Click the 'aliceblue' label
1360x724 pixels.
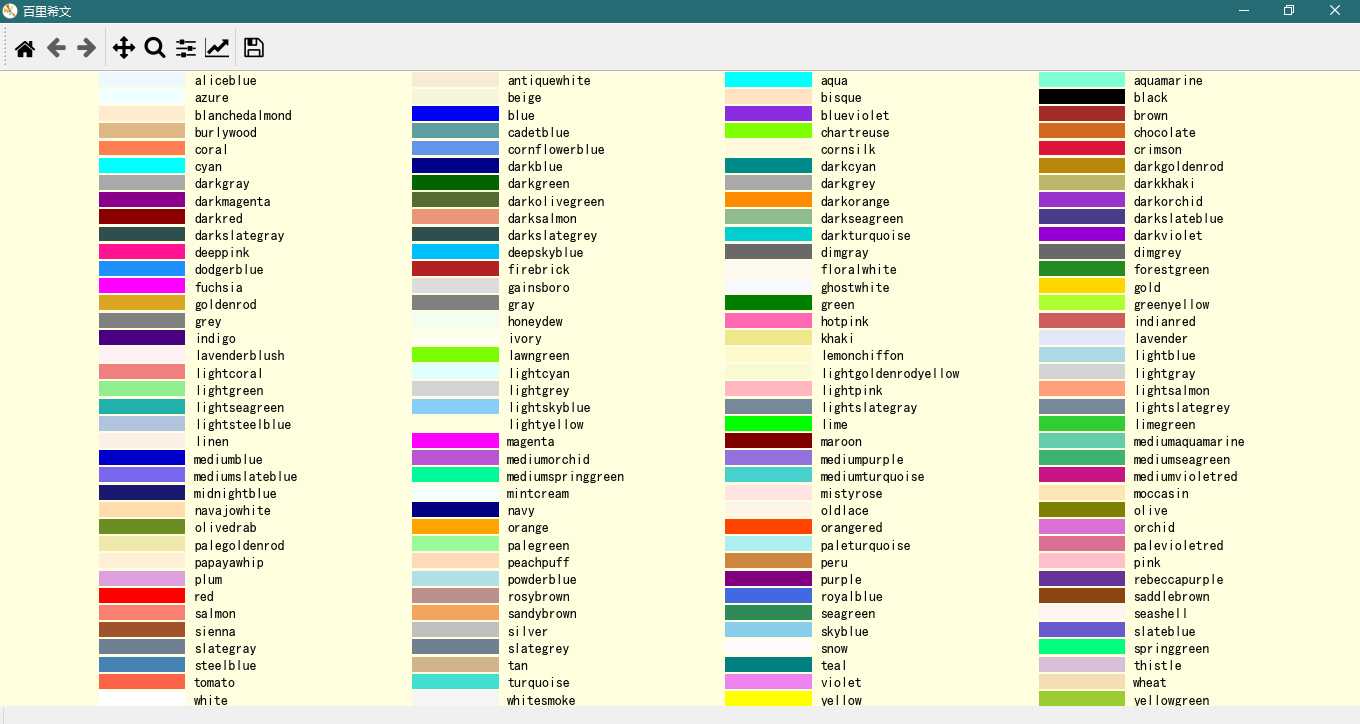225,80
